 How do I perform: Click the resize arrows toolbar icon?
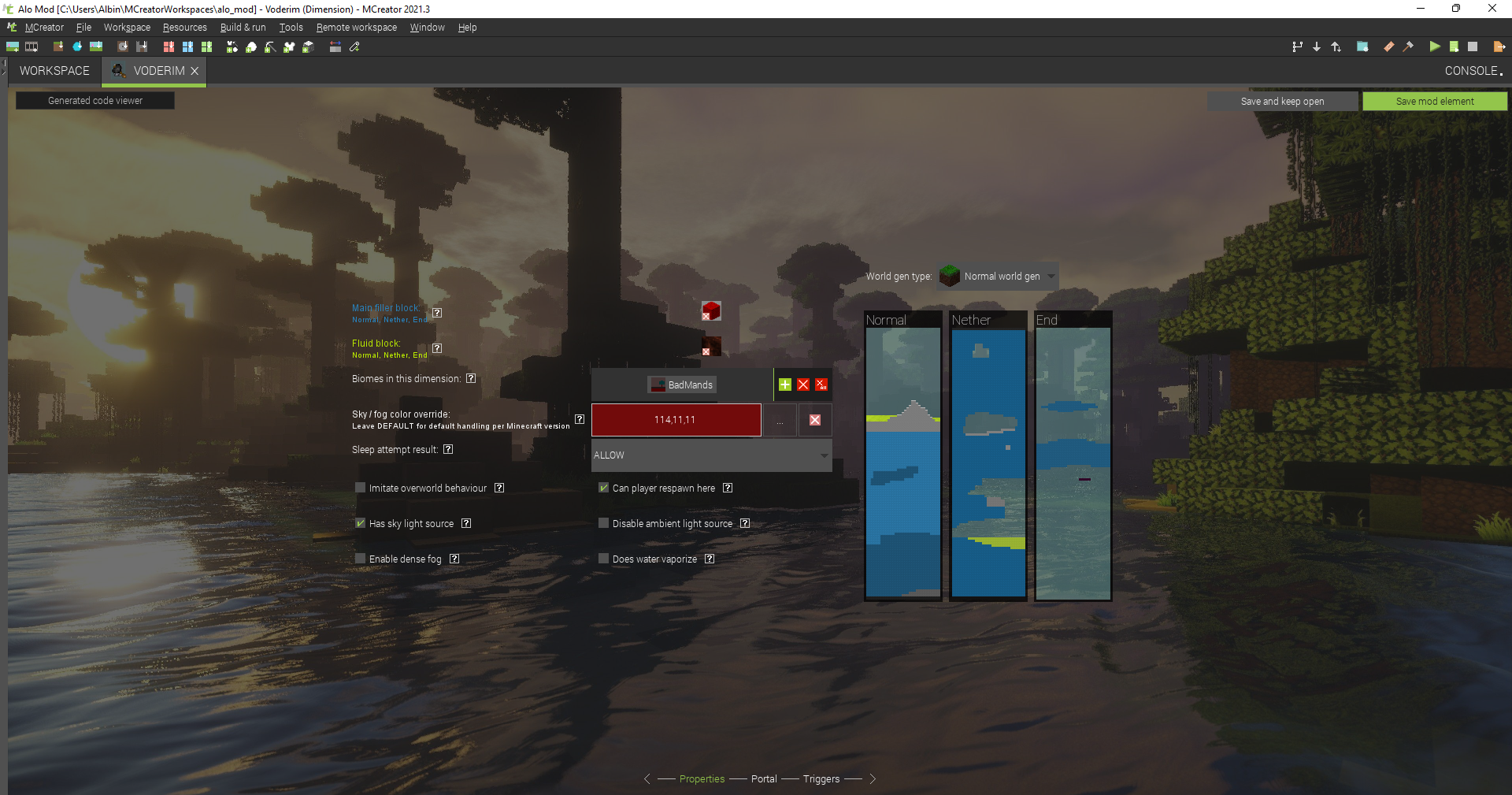[x=335, y=46]
